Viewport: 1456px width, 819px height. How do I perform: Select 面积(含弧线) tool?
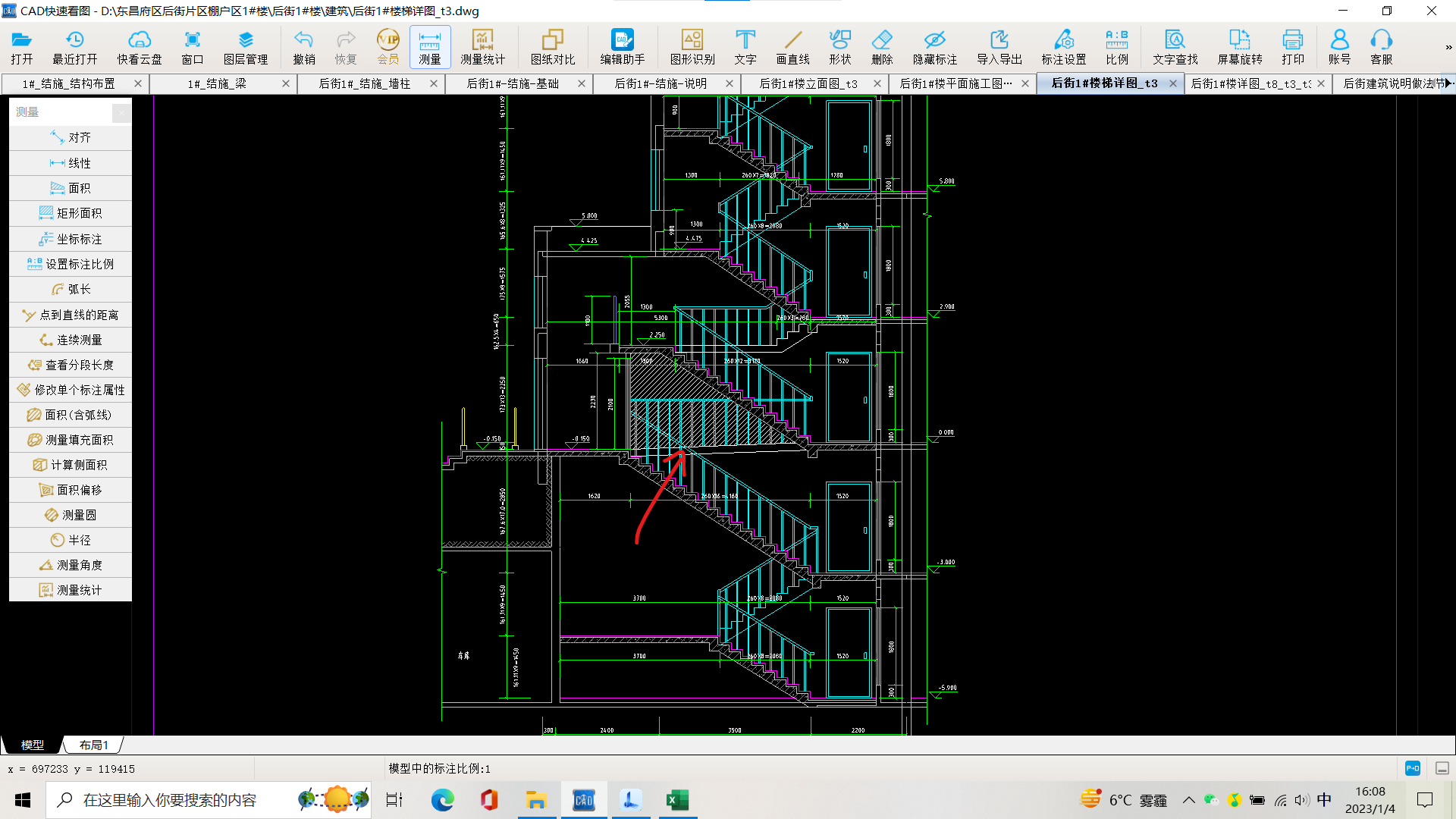point(71,415)
